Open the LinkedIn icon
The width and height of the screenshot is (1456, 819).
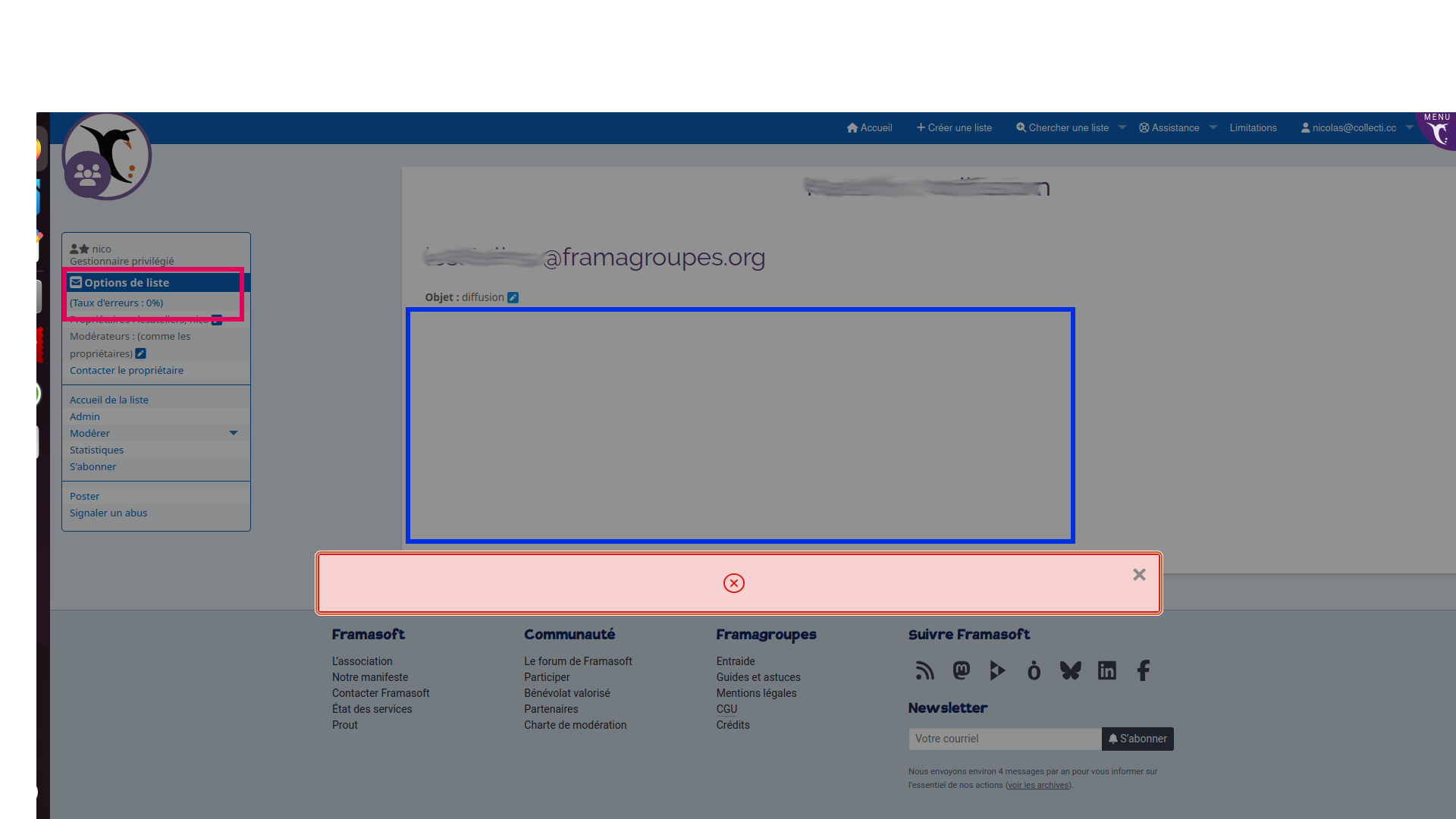1106,670
